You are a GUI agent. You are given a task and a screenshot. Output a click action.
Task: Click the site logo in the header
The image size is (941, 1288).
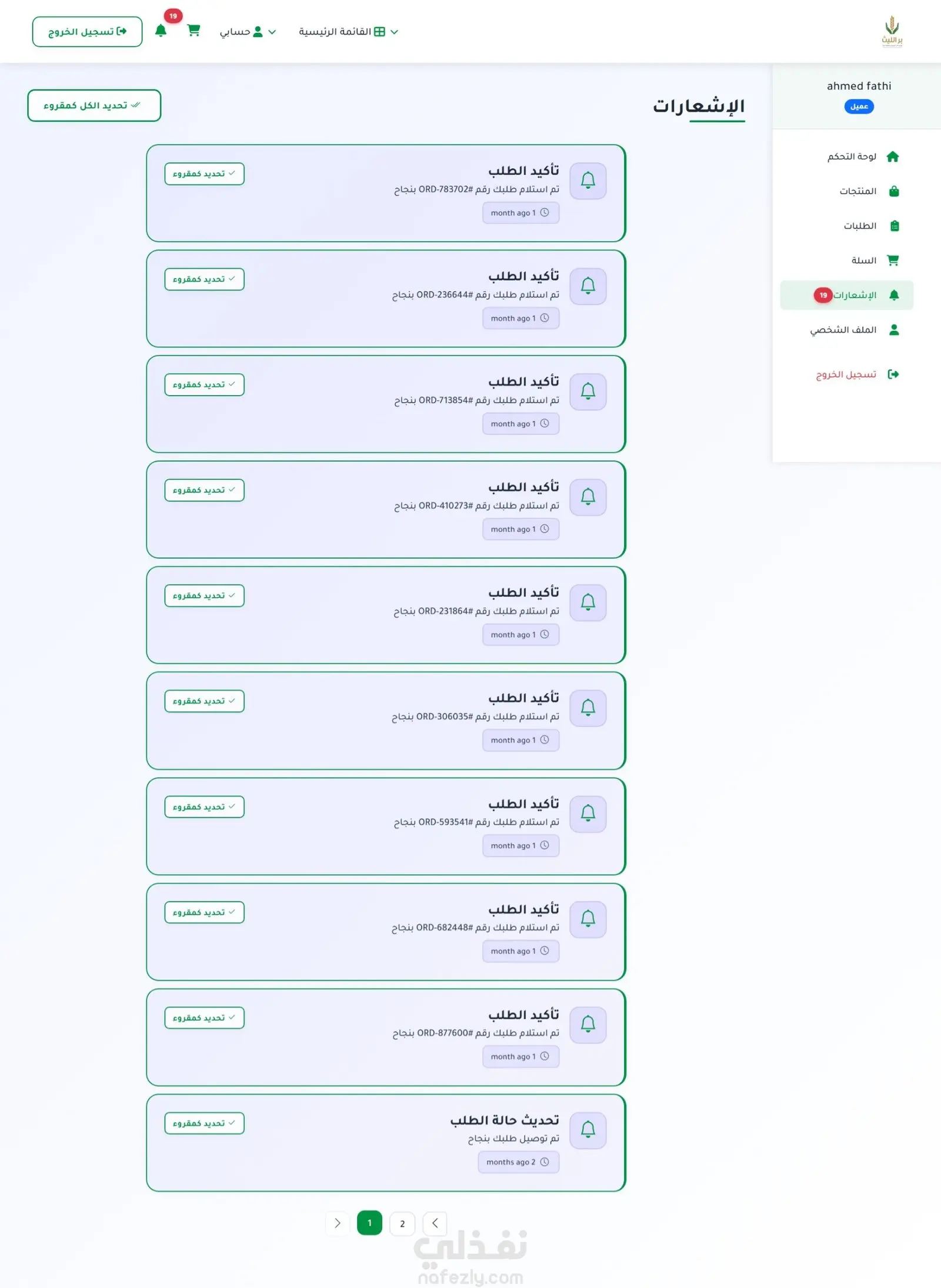(x=892, y=31)
